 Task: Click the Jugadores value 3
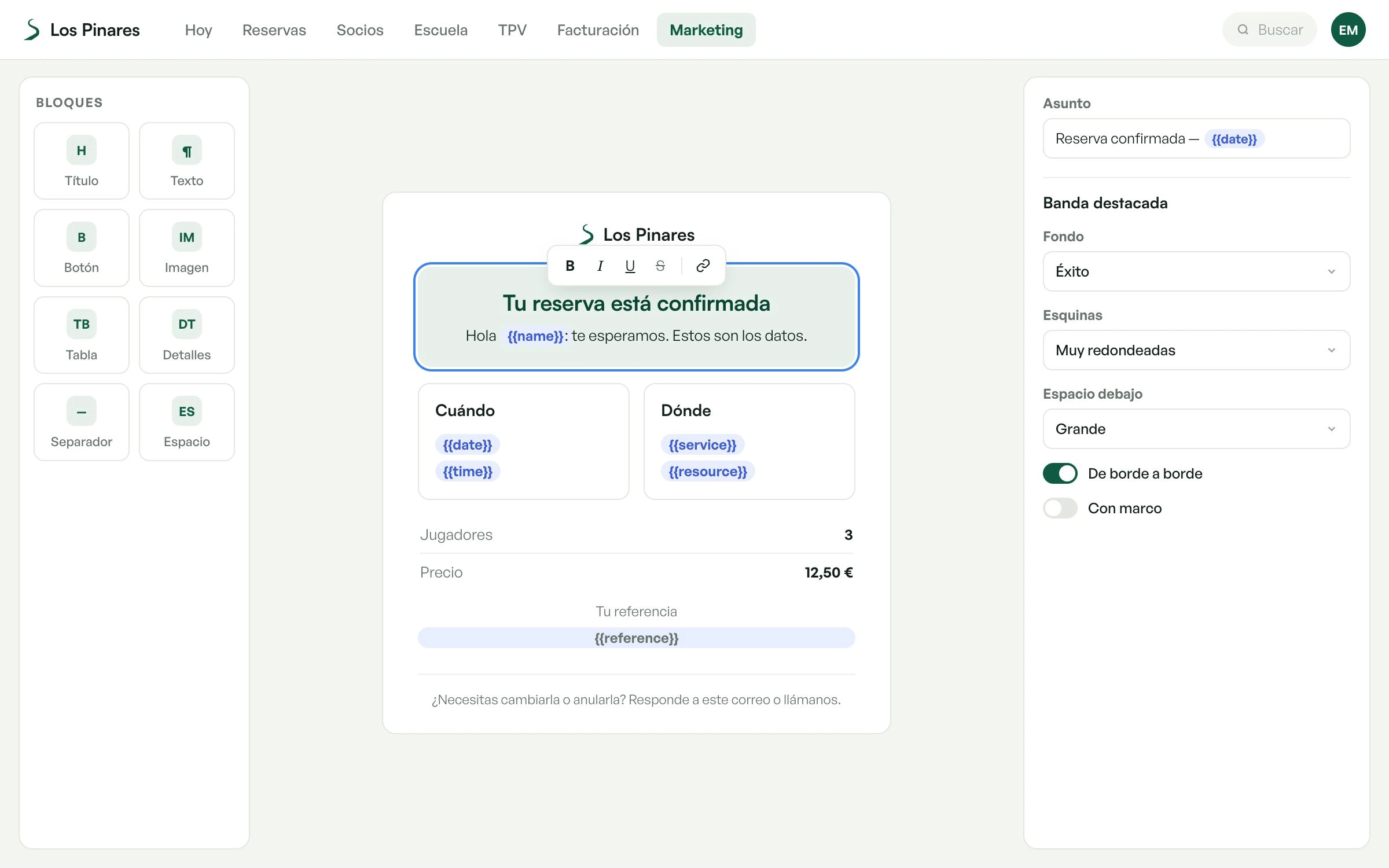(848, 535)
